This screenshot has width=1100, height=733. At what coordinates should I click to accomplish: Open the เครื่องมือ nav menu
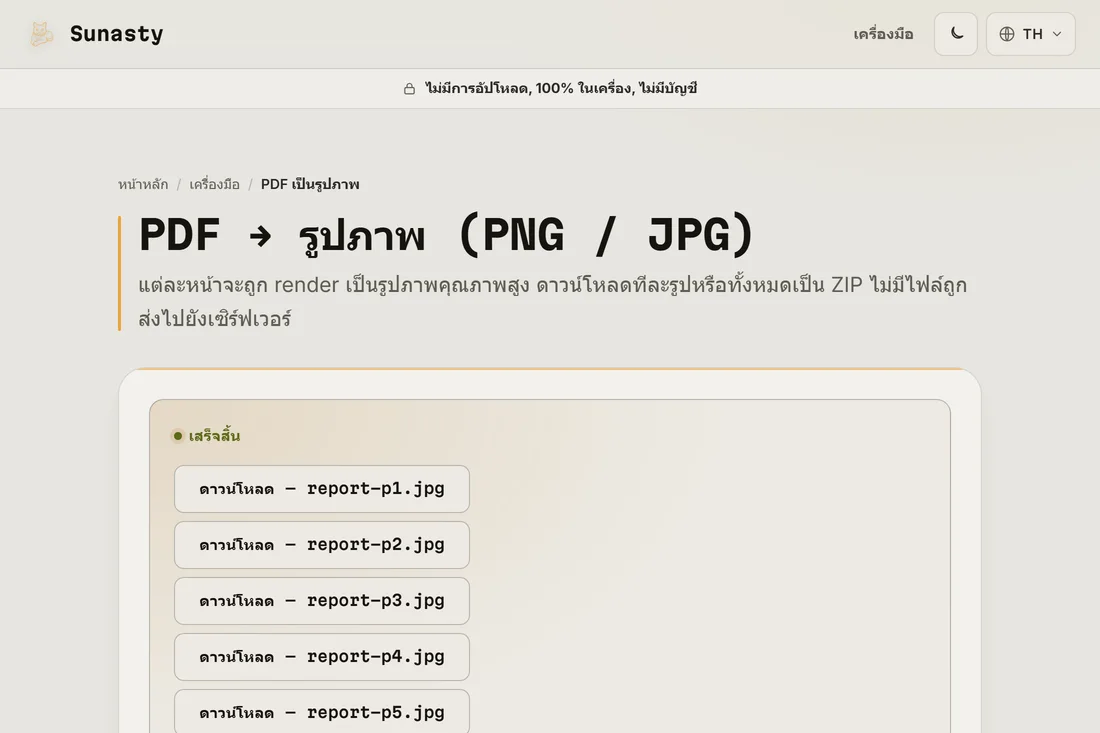[883, 34]
